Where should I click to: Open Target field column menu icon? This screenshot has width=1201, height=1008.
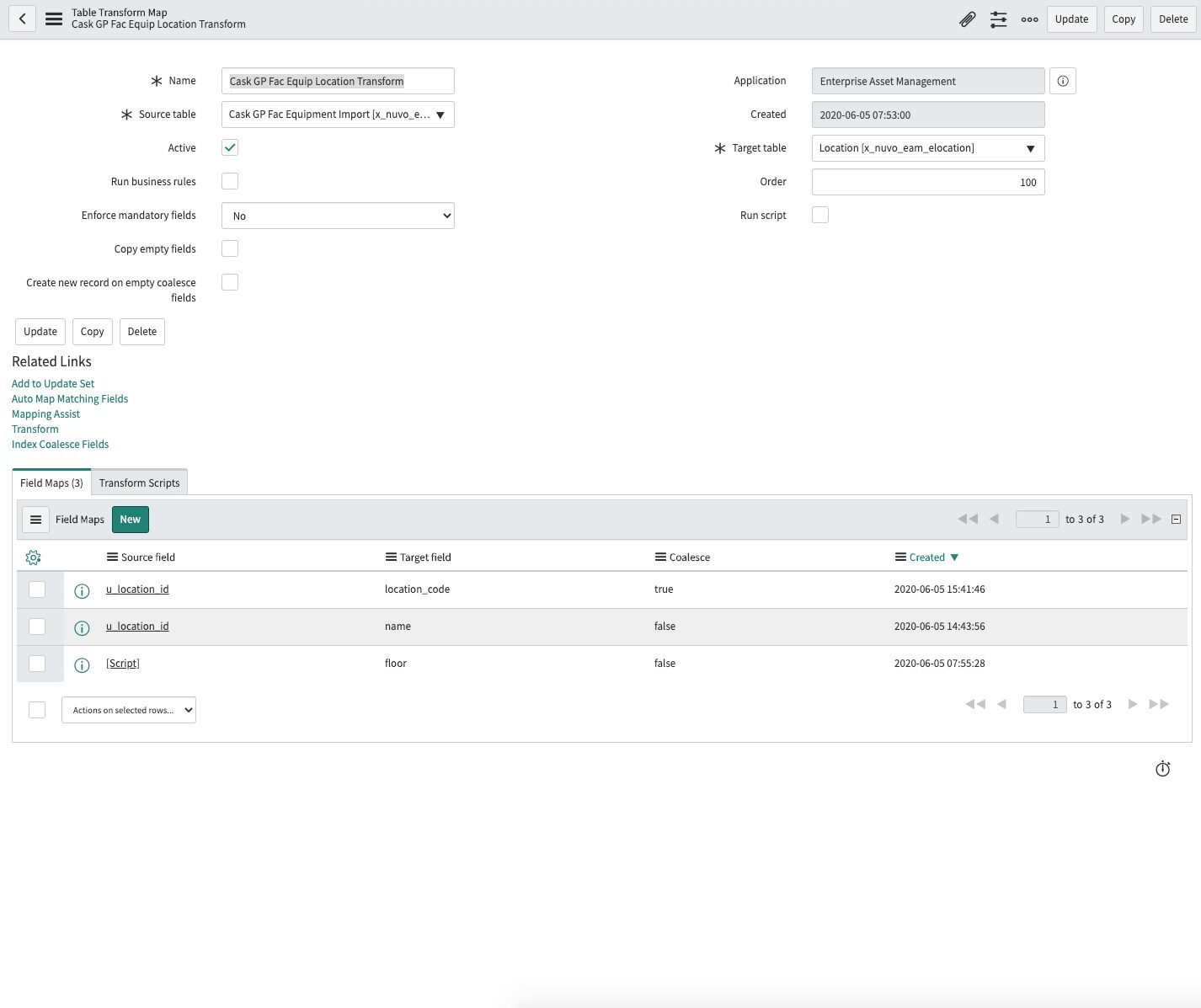[x=391, y=557]
